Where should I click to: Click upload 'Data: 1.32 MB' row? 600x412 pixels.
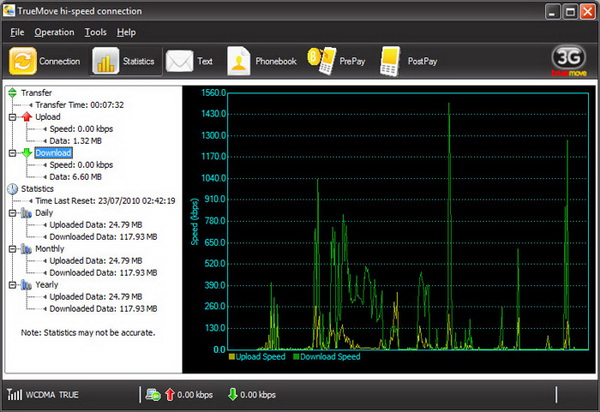pos(76,141)
